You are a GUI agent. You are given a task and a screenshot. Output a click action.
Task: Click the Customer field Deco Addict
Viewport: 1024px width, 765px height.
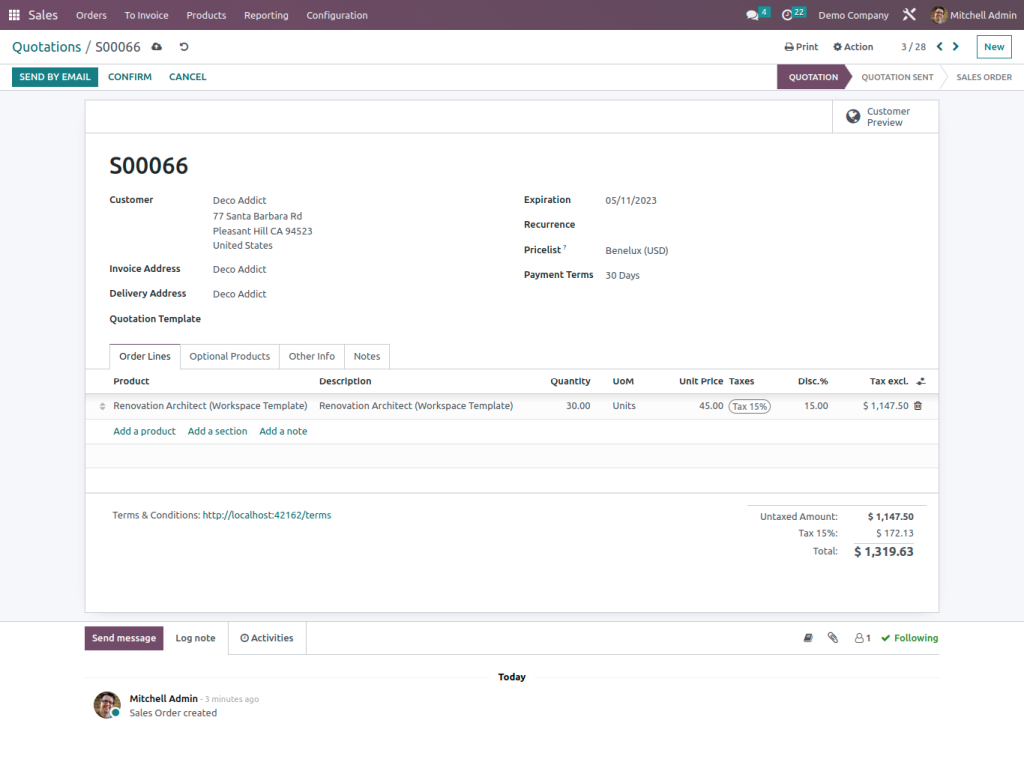239,201
